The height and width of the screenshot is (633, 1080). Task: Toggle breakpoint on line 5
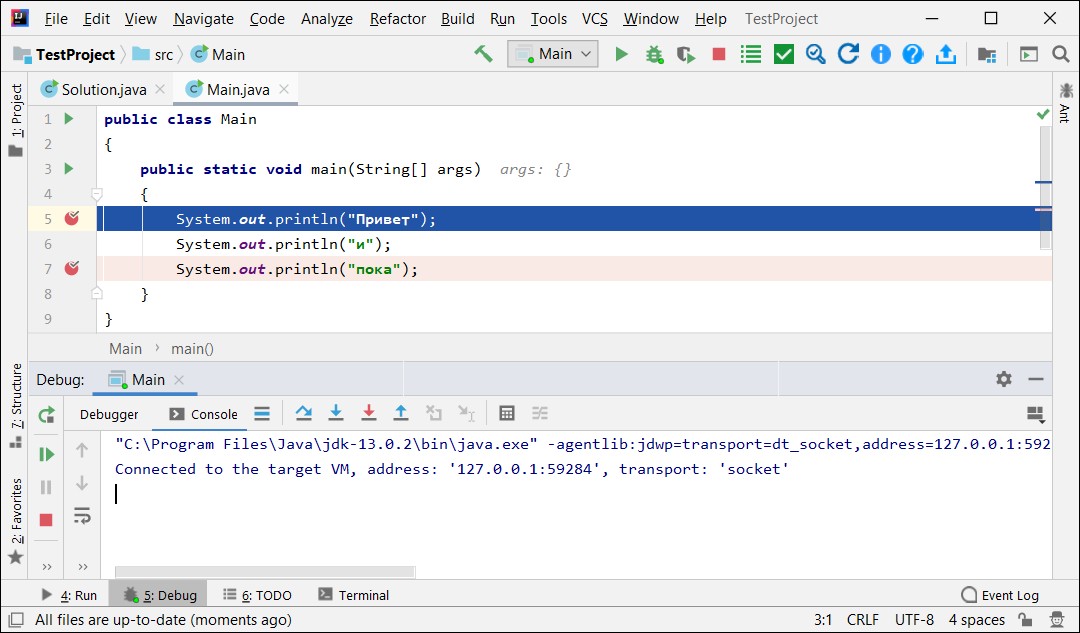[x=72, y=218]
